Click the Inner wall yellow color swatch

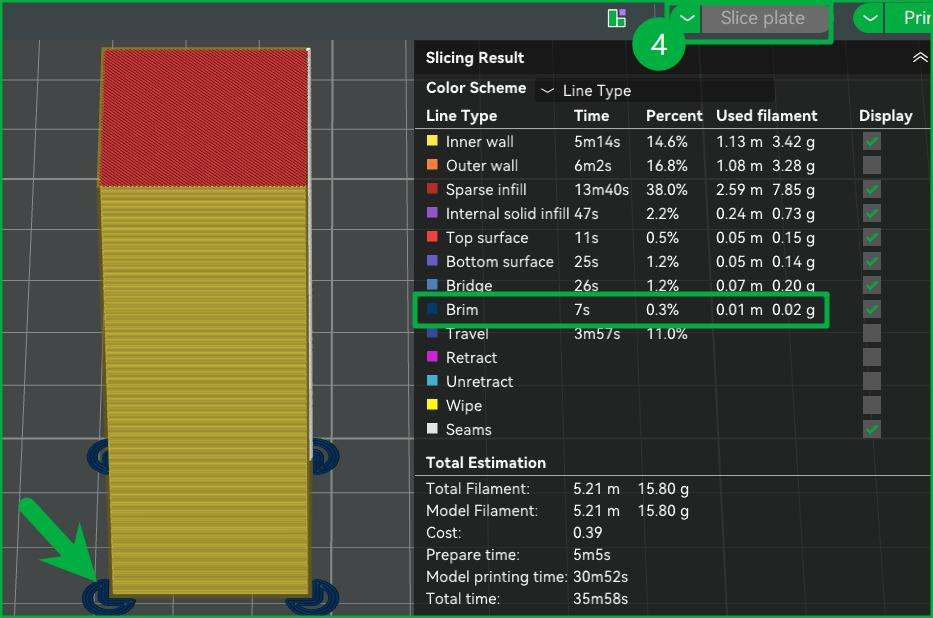tap(433, 141)
